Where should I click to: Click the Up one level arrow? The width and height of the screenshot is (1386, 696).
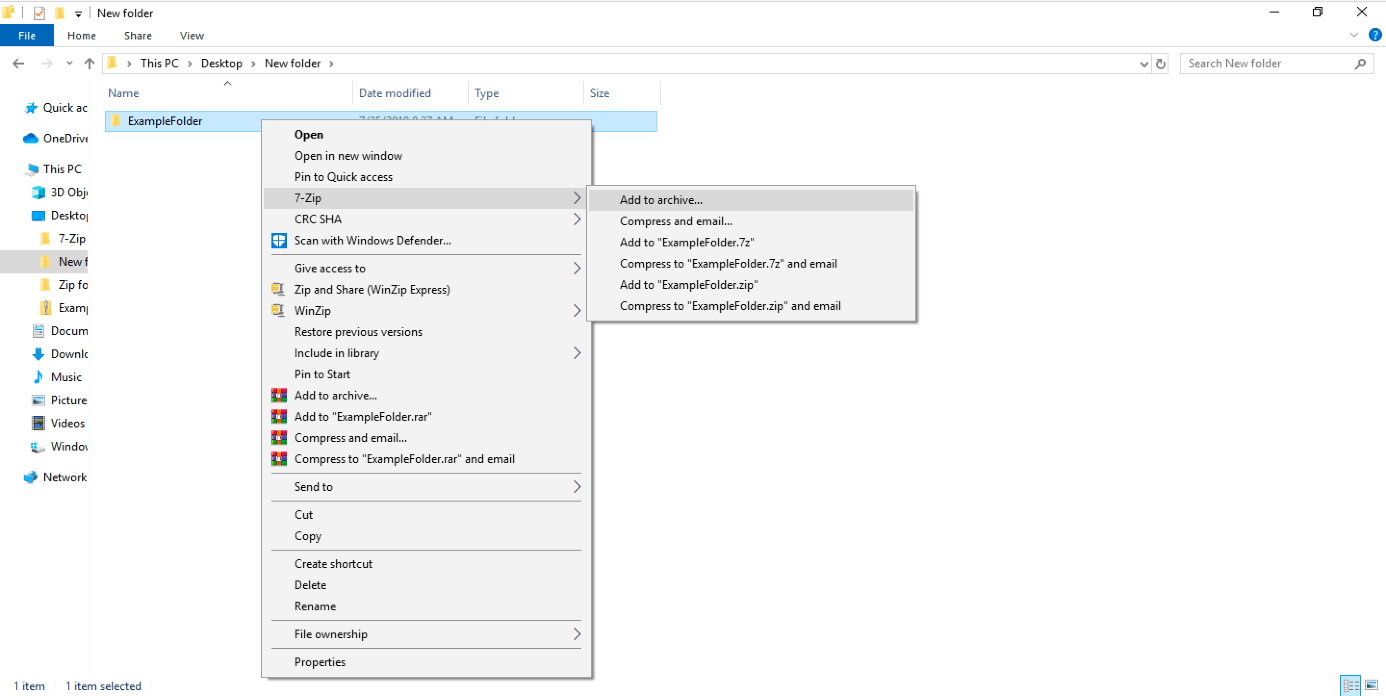(x=89, y=63)
